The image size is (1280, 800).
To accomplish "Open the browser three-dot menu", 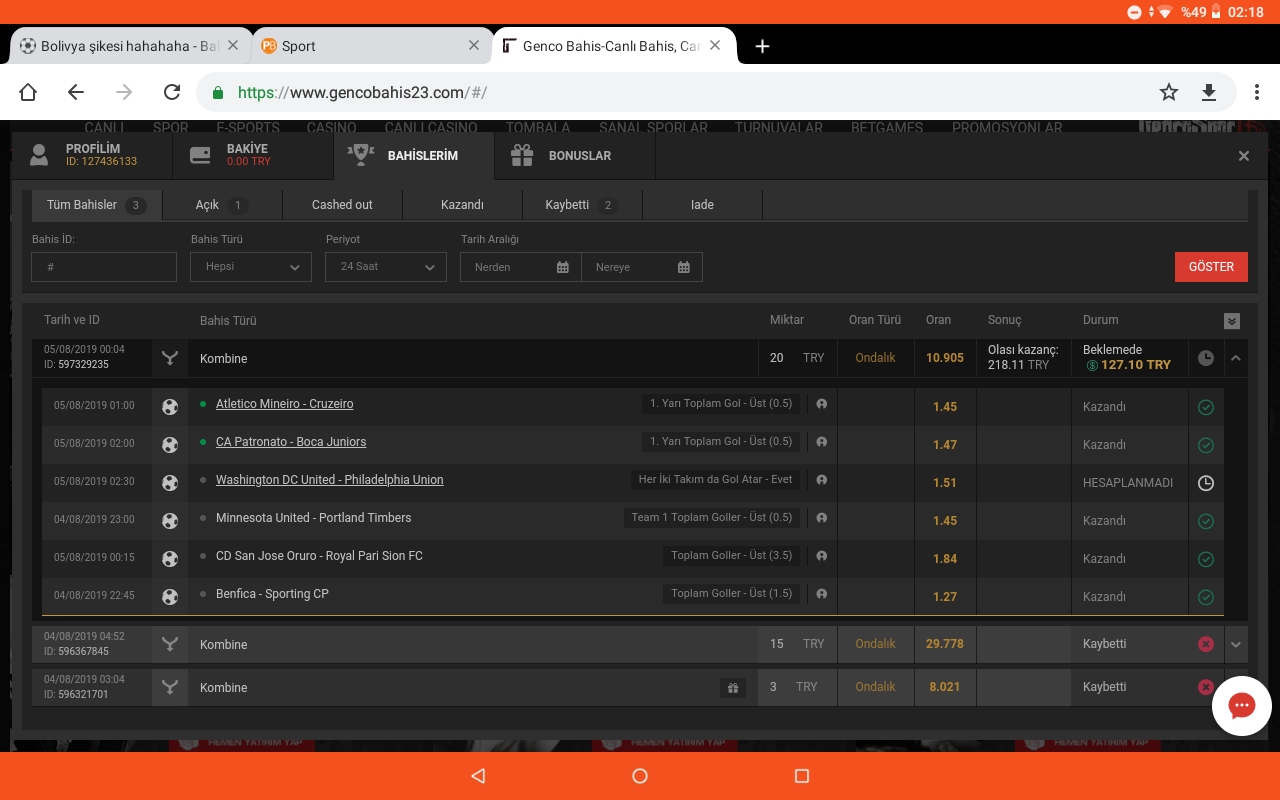I will point(1258,93).
